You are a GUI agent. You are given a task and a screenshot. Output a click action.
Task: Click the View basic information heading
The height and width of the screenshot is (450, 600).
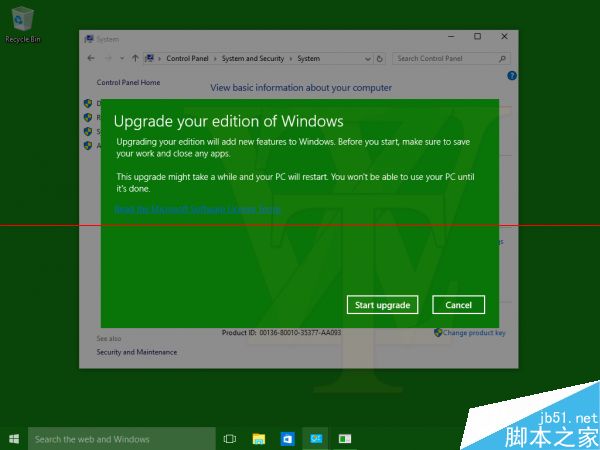[301, 88]
